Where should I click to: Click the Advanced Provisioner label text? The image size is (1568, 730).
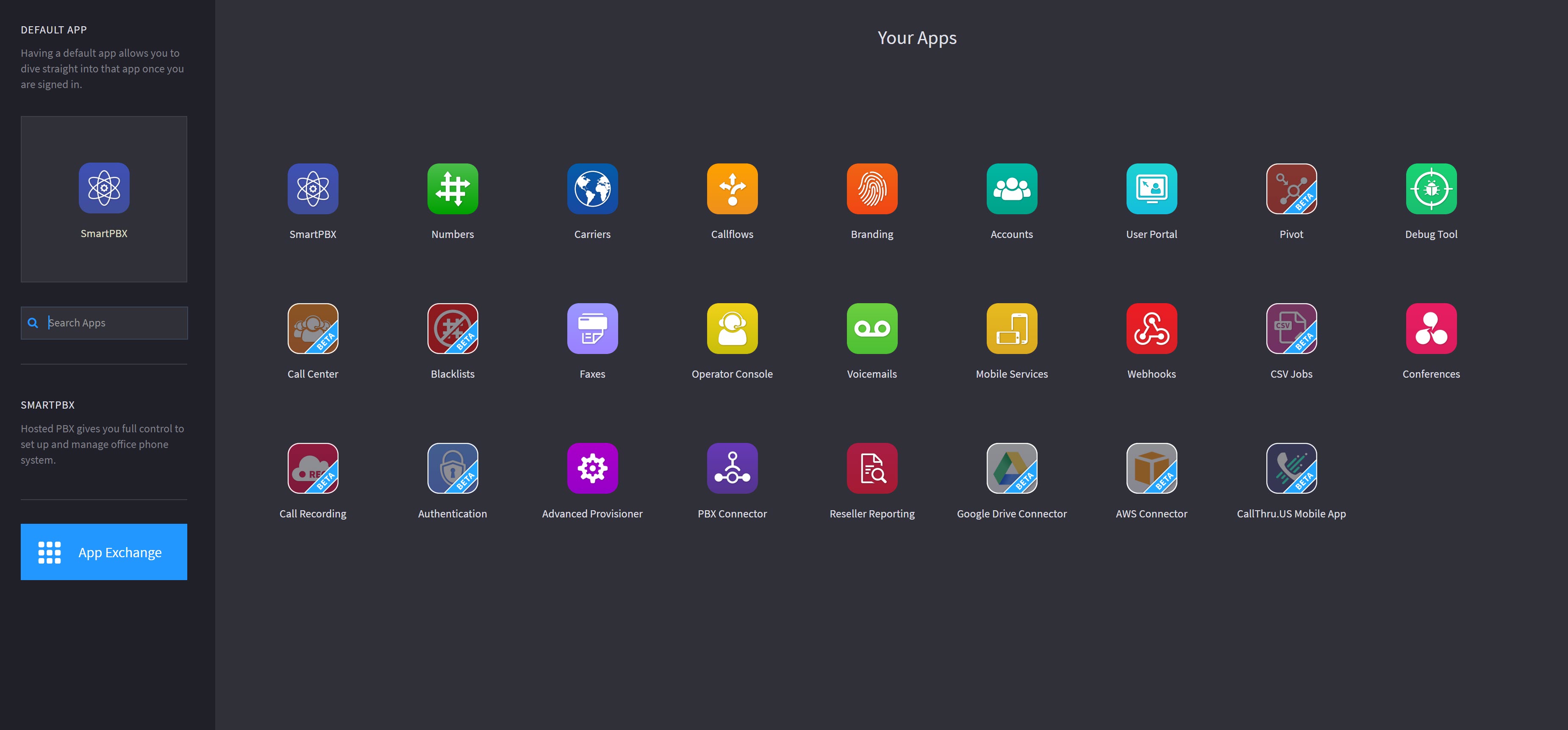(x=592, y=514)
